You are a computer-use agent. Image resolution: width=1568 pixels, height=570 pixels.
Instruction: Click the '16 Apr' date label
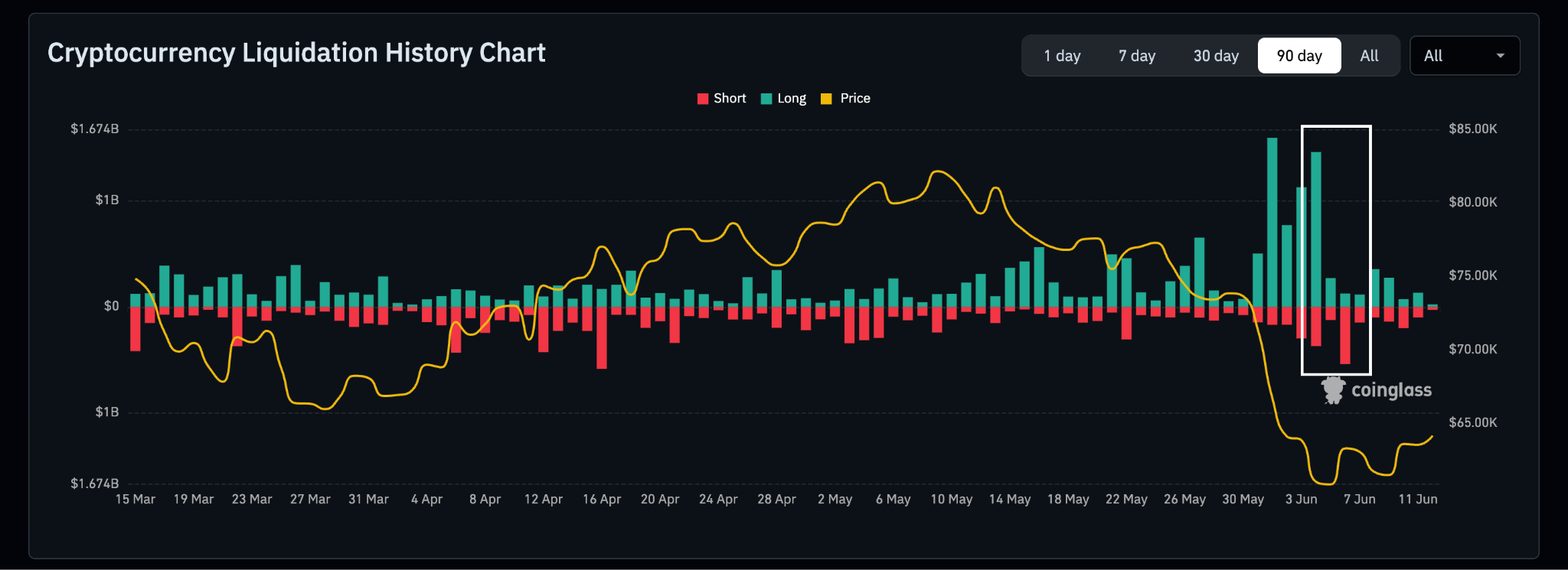[x=602, y=499]
